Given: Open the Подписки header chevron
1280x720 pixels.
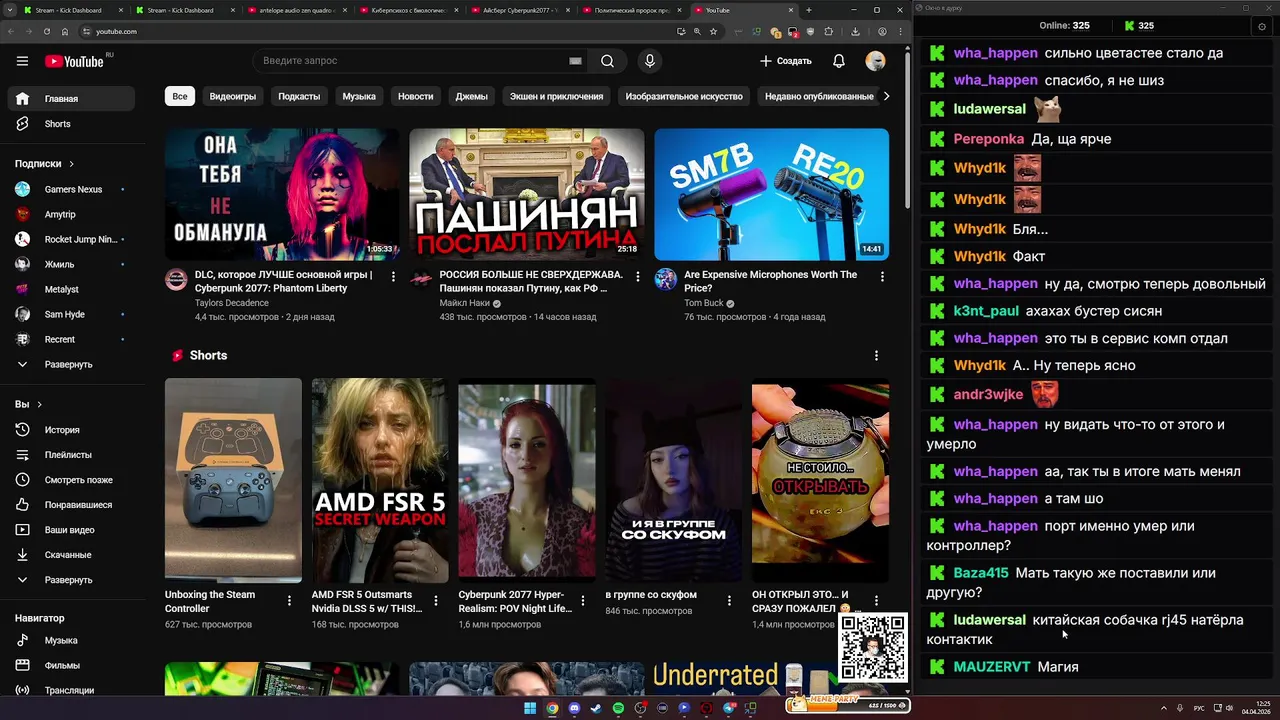Looking at the screenshot, I should click(x=71, y=164).
